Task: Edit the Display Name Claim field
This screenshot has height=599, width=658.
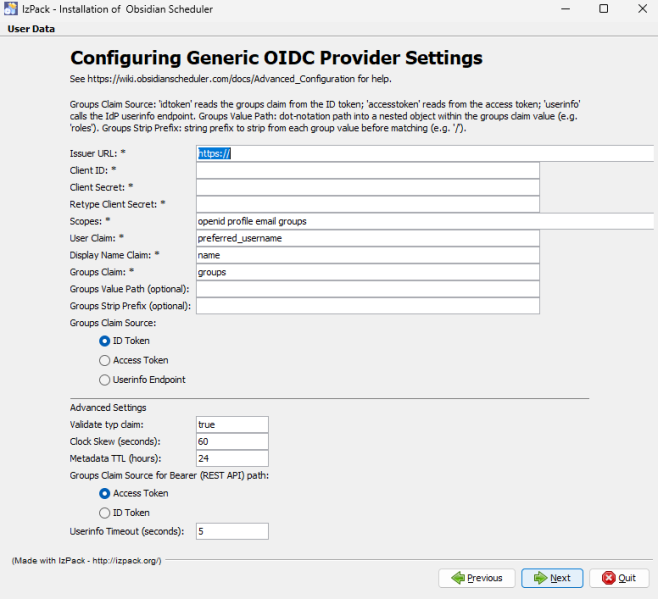Action: click(x=368, y=255)
